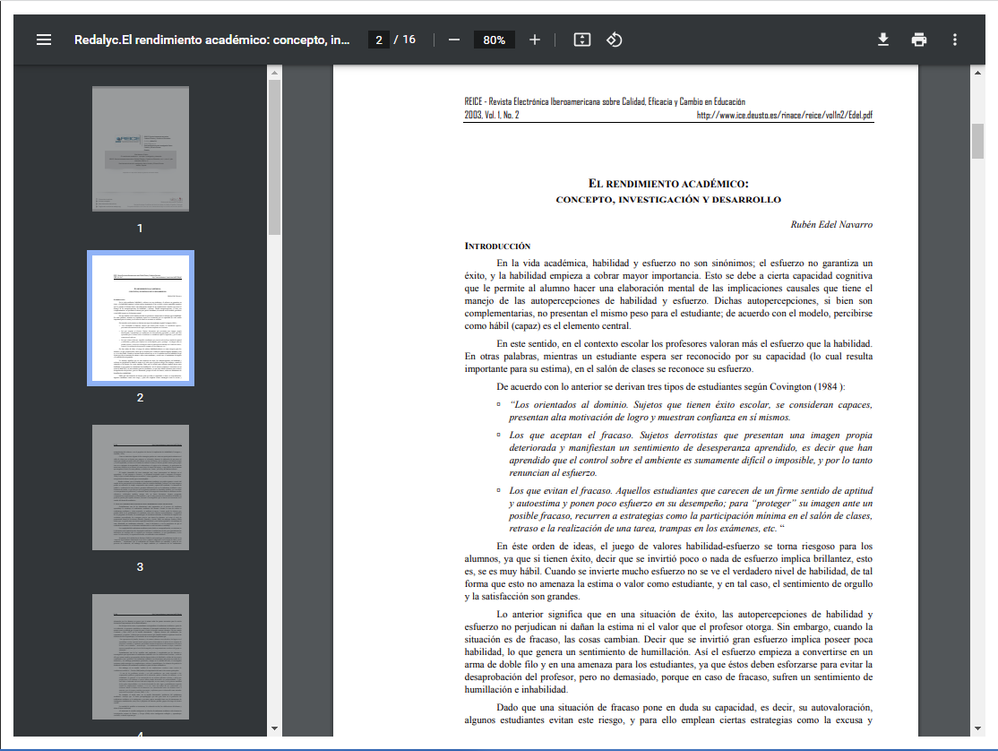
Task: Click the 'INTRODUCCIÓN' section heading
Action: [x=497, y=246]
